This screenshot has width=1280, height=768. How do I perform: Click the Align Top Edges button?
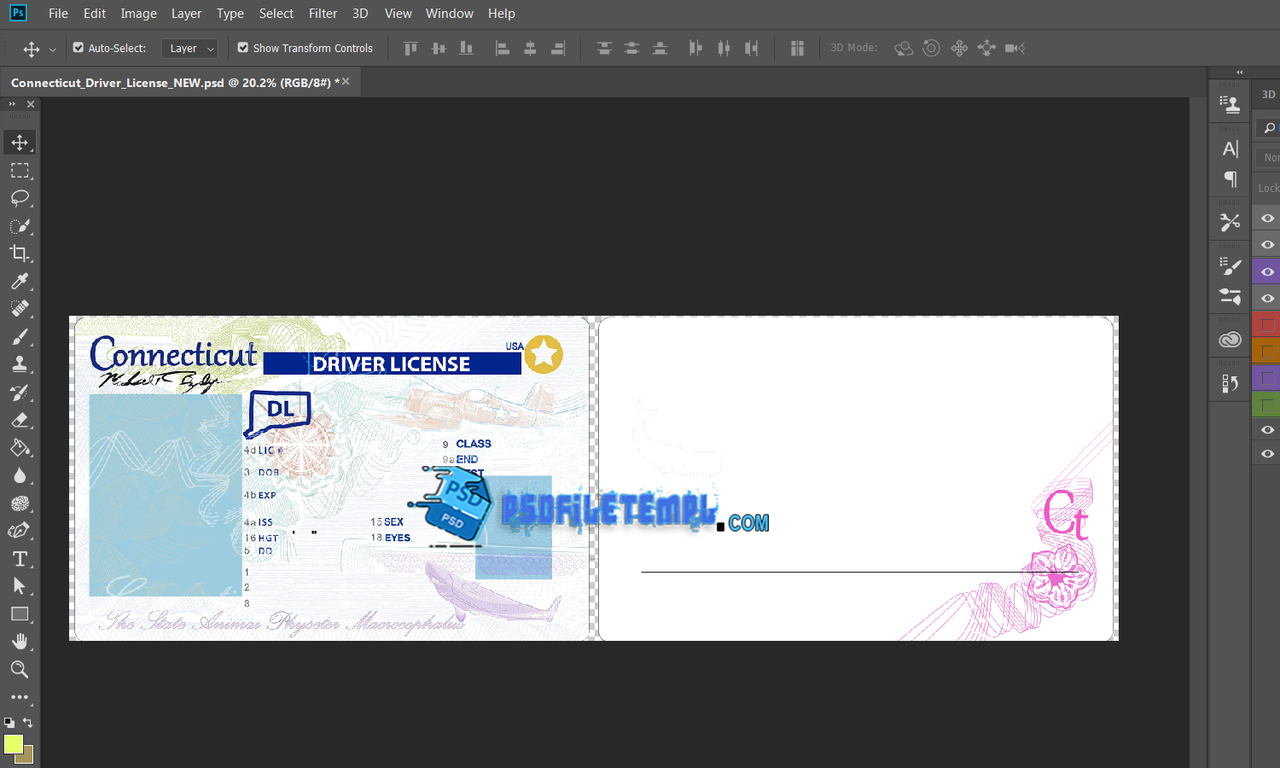pyautogui.click(x=410, y=48)
